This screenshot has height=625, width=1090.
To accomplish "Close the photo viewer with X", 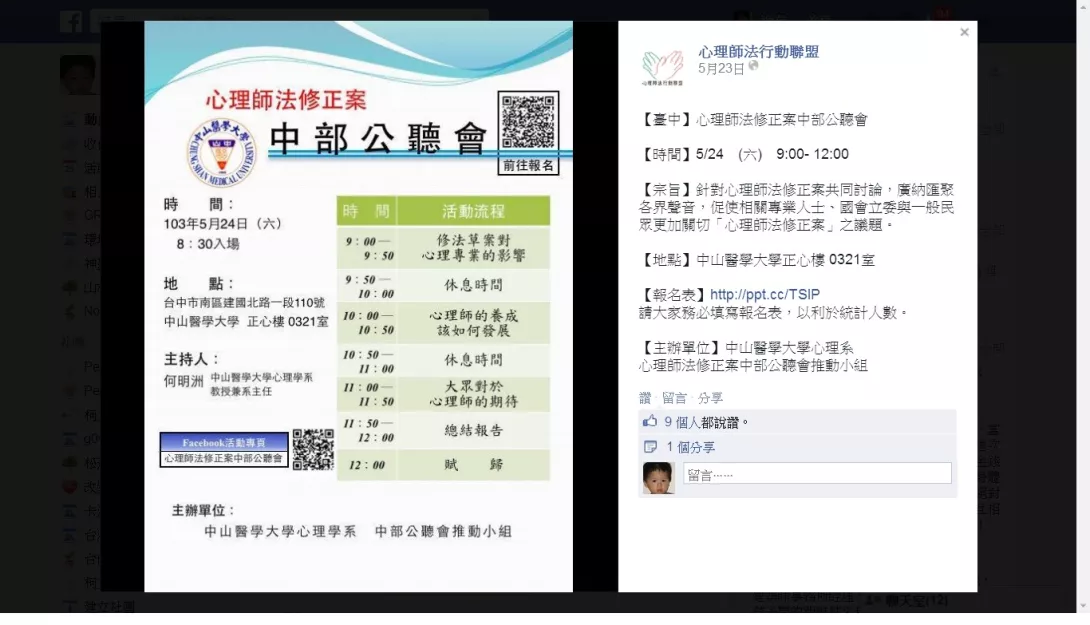I will [x=964, y=32].
